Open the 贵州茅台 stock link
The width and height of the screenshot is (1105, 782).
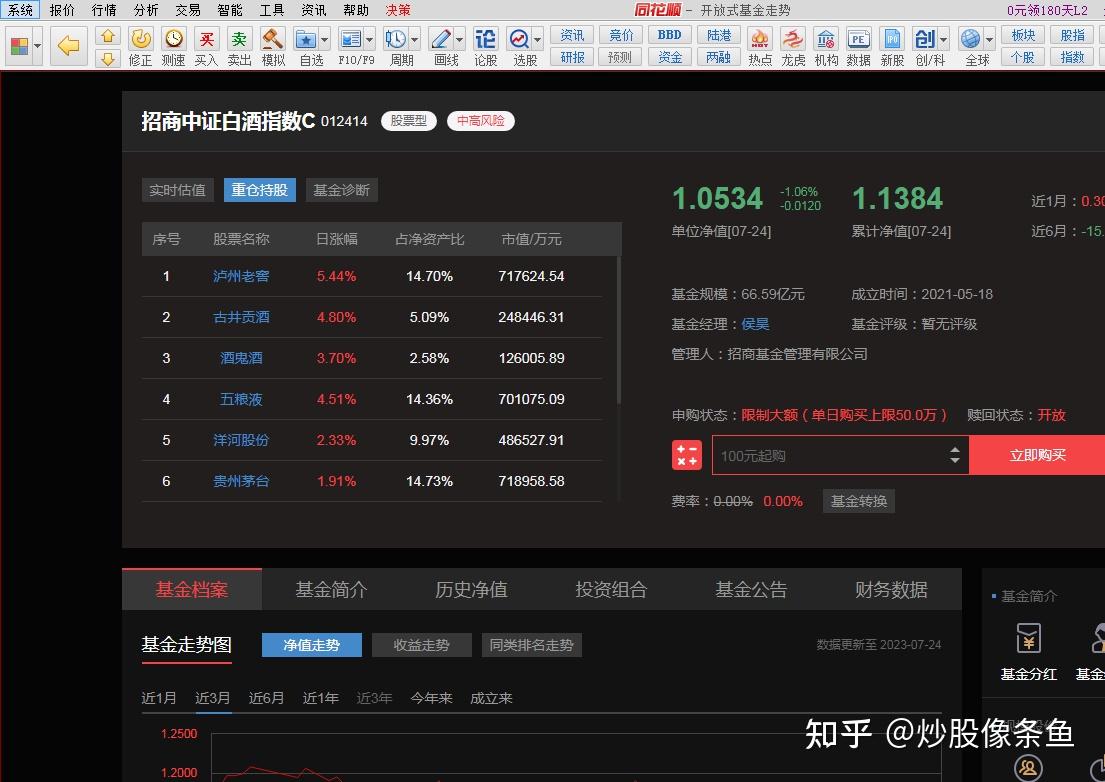pyautogui.click(x=241, y=481)
